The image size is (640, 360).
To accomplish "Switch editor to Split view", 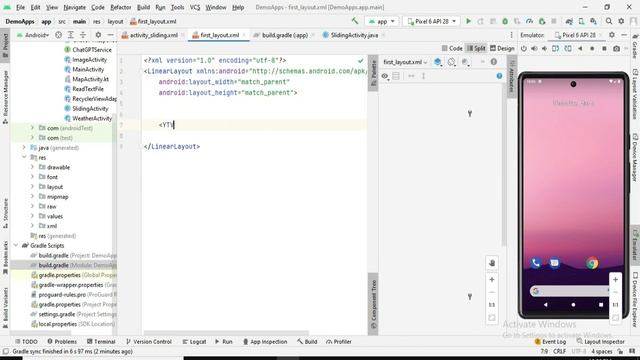I will [x=476, y=49].
